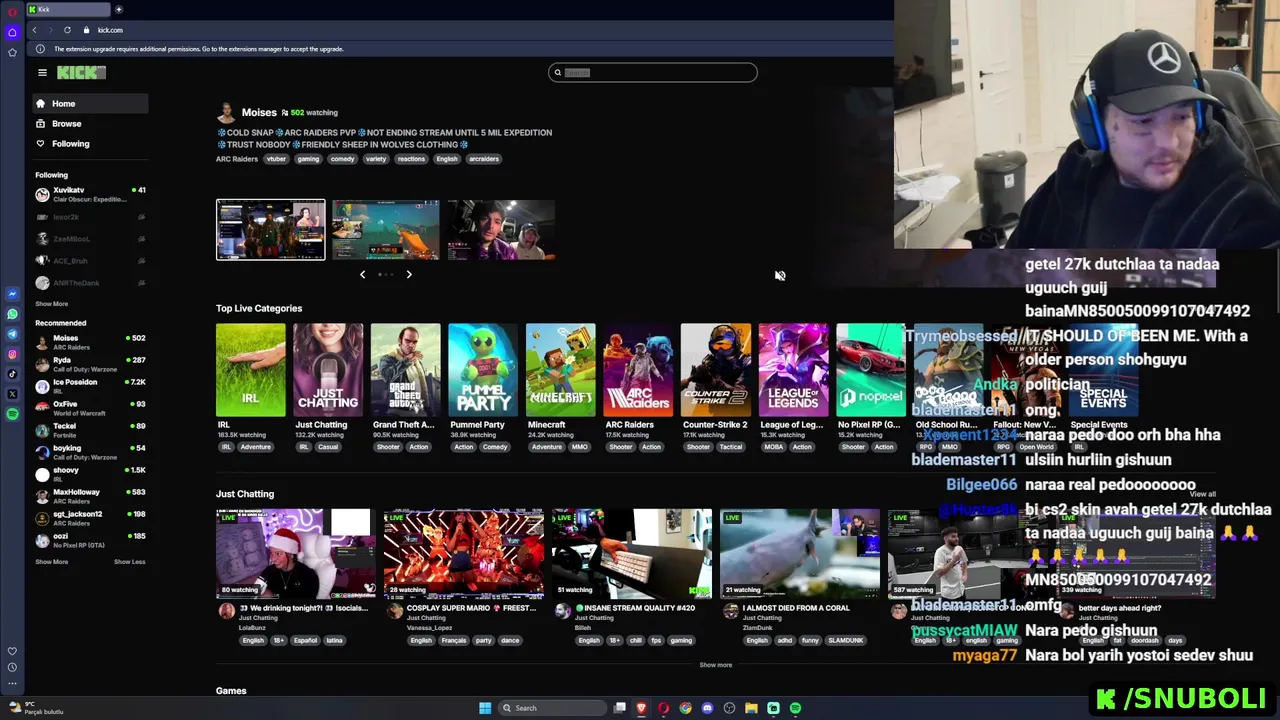This screenshot has height=720, width=1280.
Task: Select the Counter-Strike 2 category card
Action: tap(716, 370)
